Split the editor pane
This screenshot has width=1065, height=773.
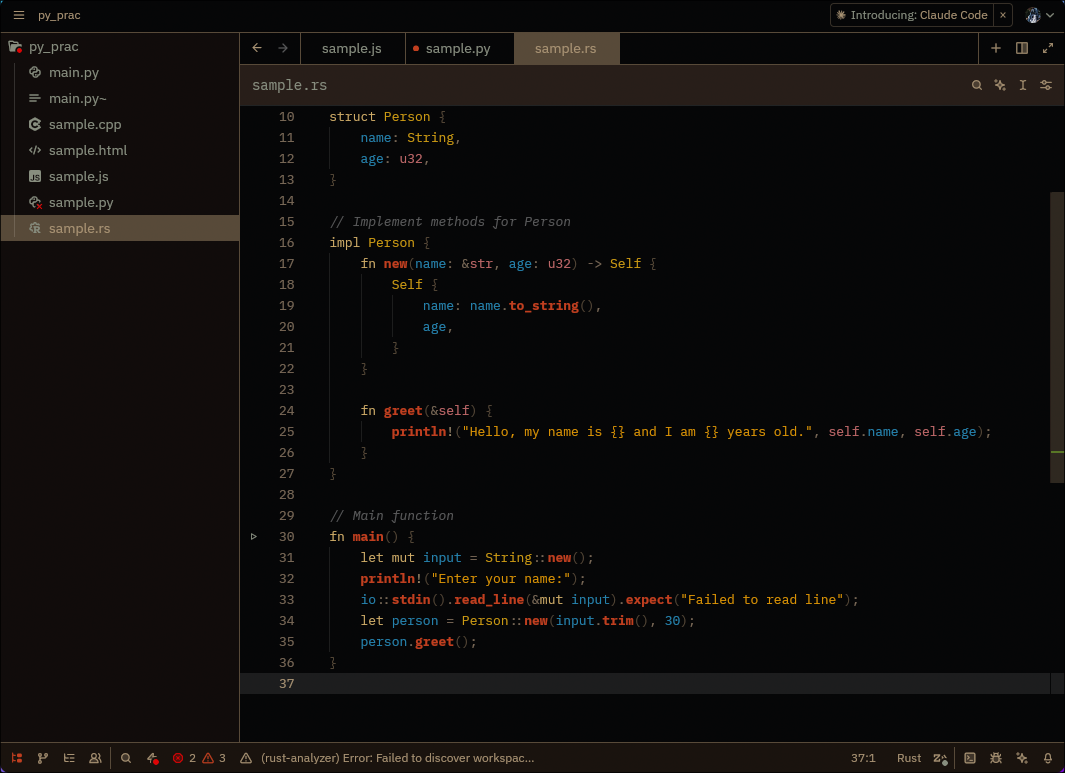[1022, 48]
